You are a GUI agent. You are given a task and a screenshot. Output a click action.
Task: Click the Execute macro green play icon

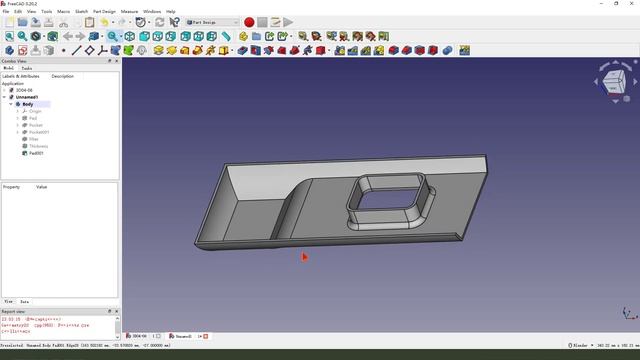(288, 22)
